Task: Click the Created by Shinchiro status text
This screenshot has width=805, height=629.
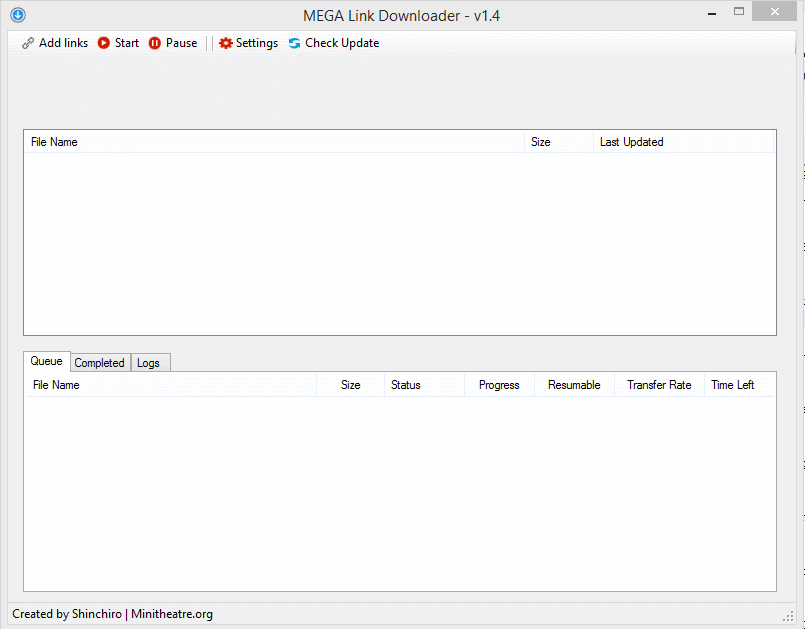Action: tap(112, 614)
